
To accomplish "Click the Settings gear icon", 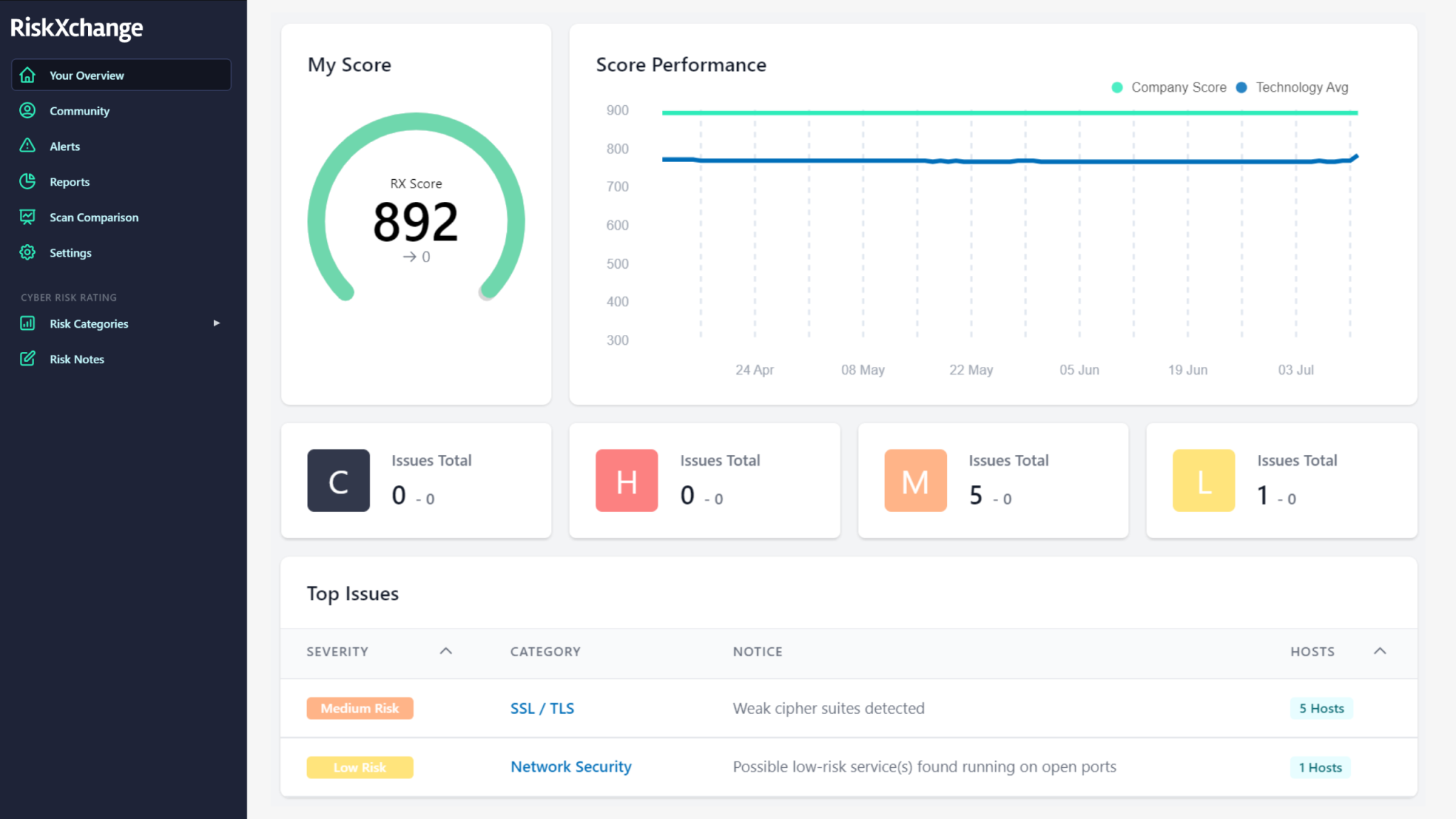I will coord(28,252).
